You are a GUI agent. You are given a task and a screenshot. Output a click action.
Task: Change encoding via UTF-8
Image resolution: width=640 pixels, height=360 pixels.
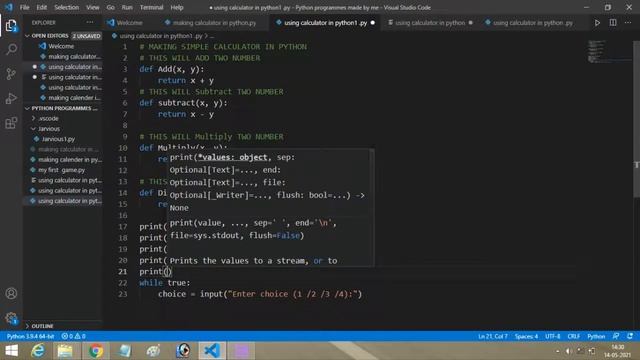[553, 336]
